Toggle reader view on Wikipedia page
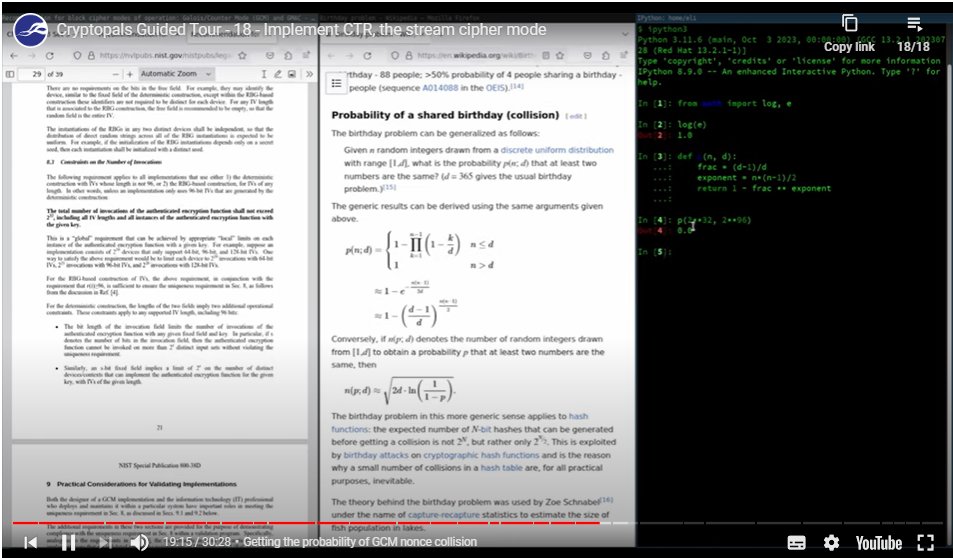The width and height of the screenshot is (953, 558). pos(546,55)
